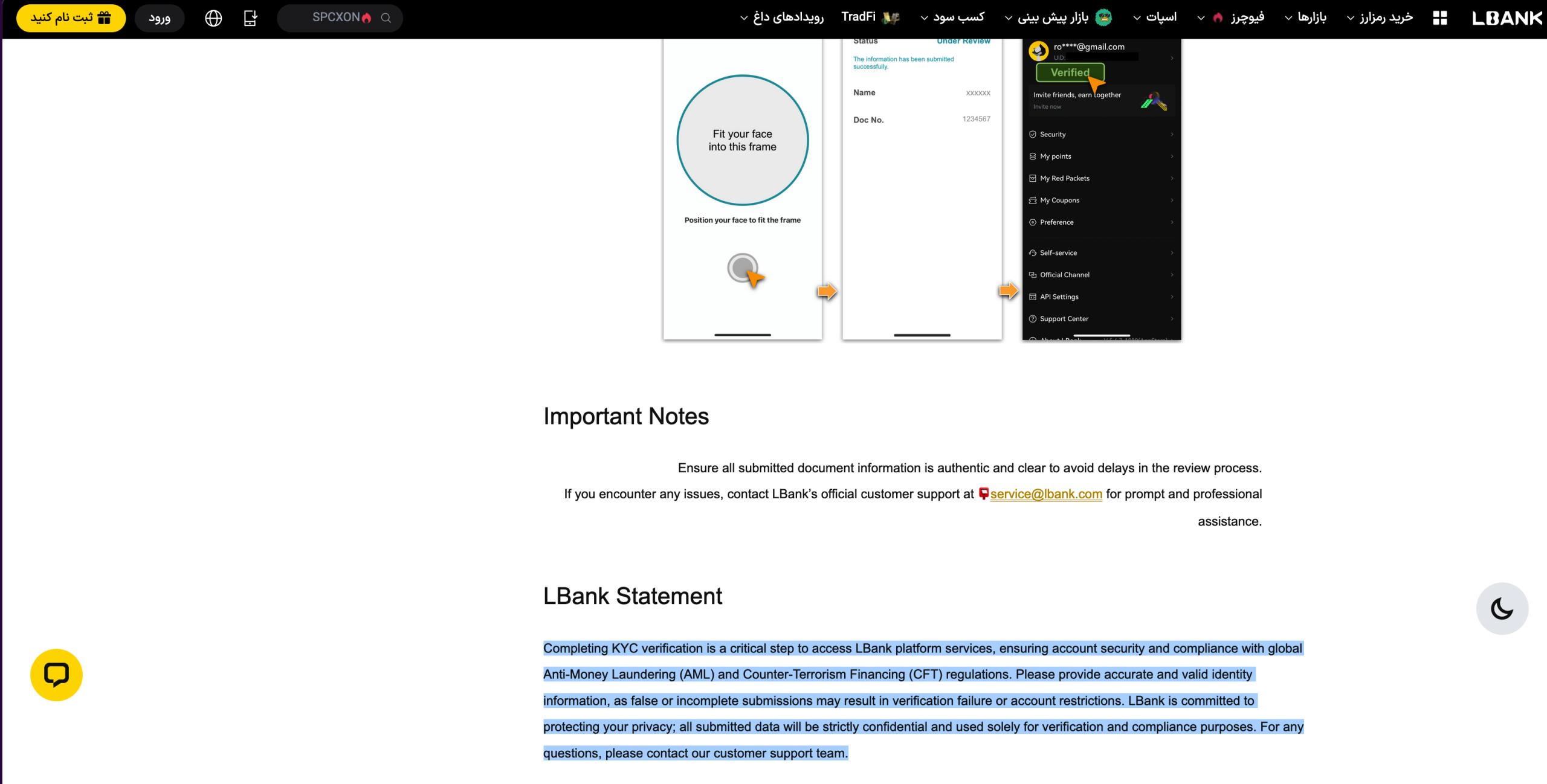Toggle dark mode with the moon button
The image size is (1547, 784).
(x=1502, y=608)
